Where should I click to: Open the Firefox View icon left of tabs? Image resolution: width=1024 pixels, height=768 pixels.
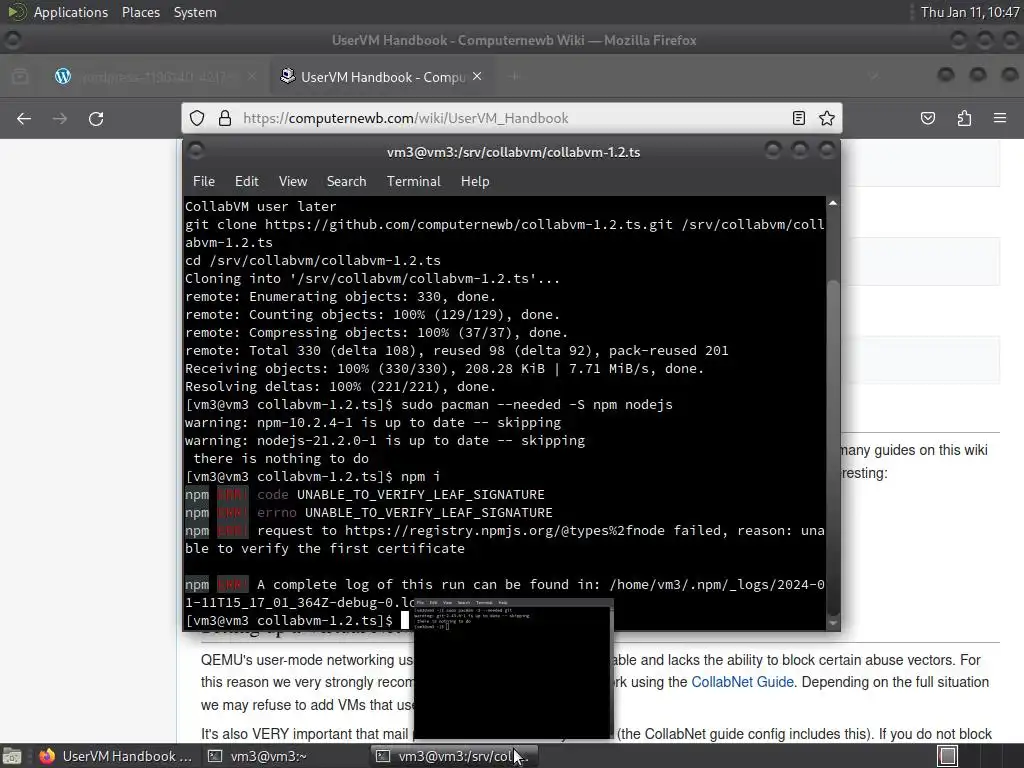click(x=20, y=76)
